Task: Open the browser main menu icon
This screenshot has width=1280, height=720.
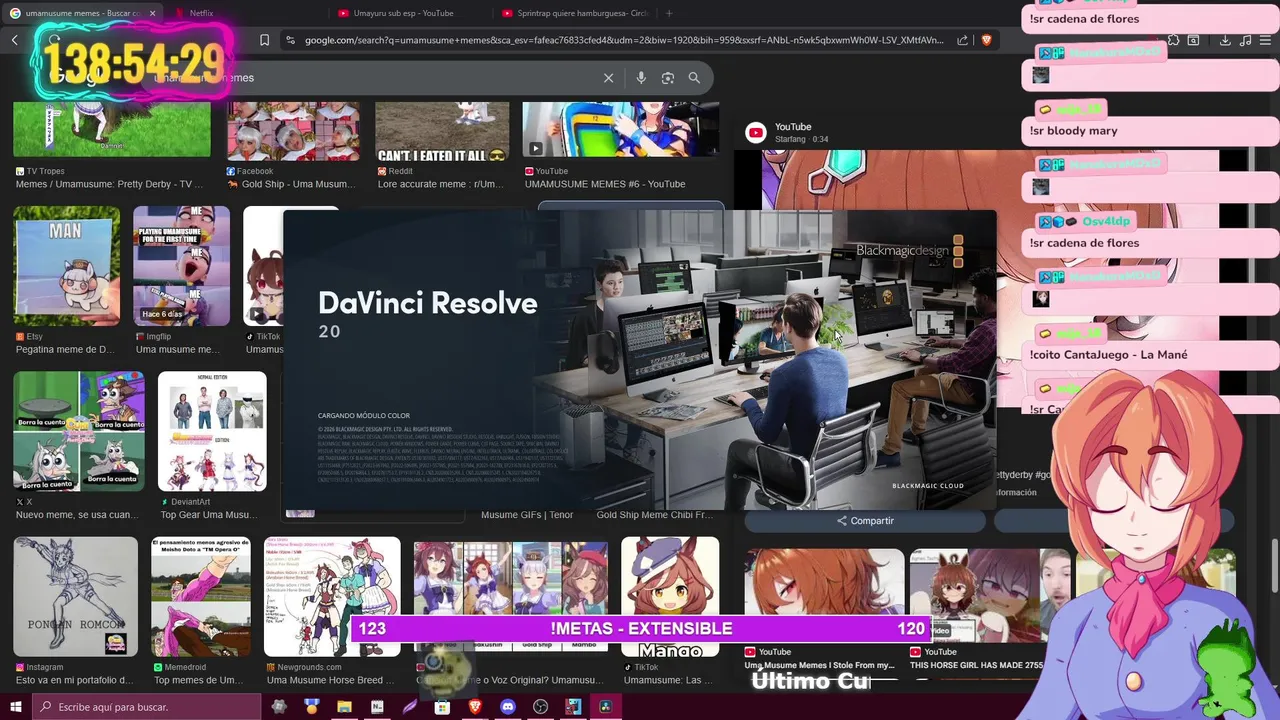Action: click(1266, 40)
